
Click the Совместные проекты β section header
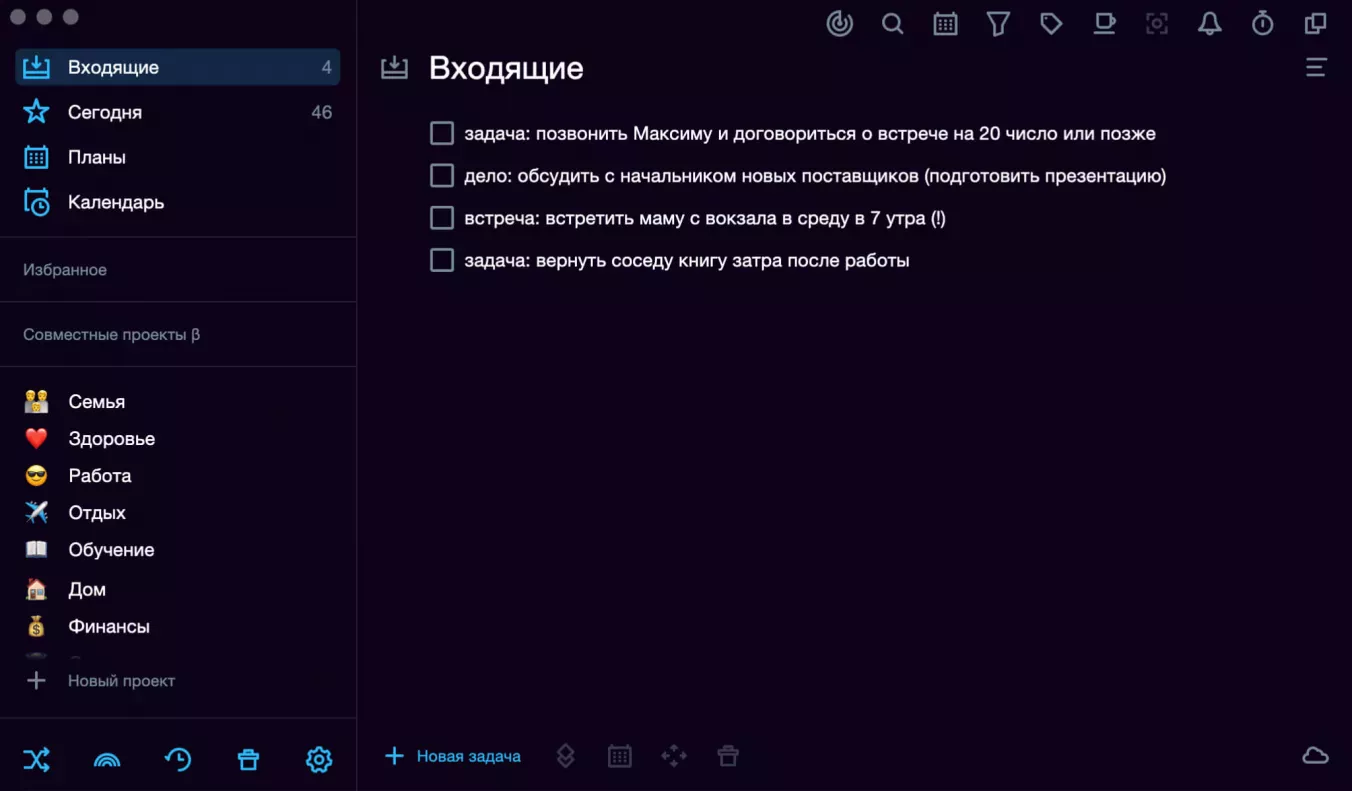pos(112,335)
